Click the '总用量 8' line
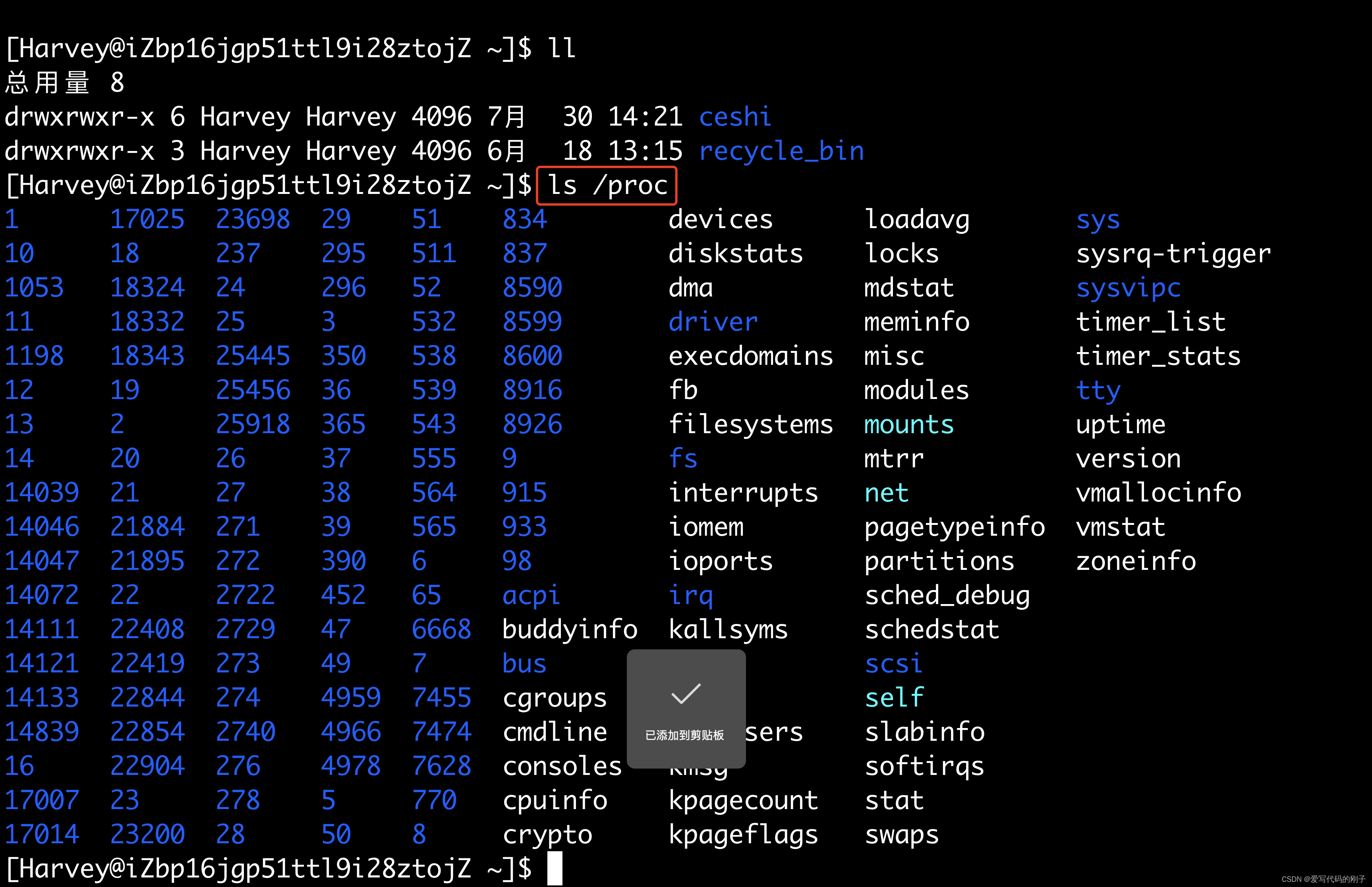This screenshot has width=1372, height=887. [64, 82]
